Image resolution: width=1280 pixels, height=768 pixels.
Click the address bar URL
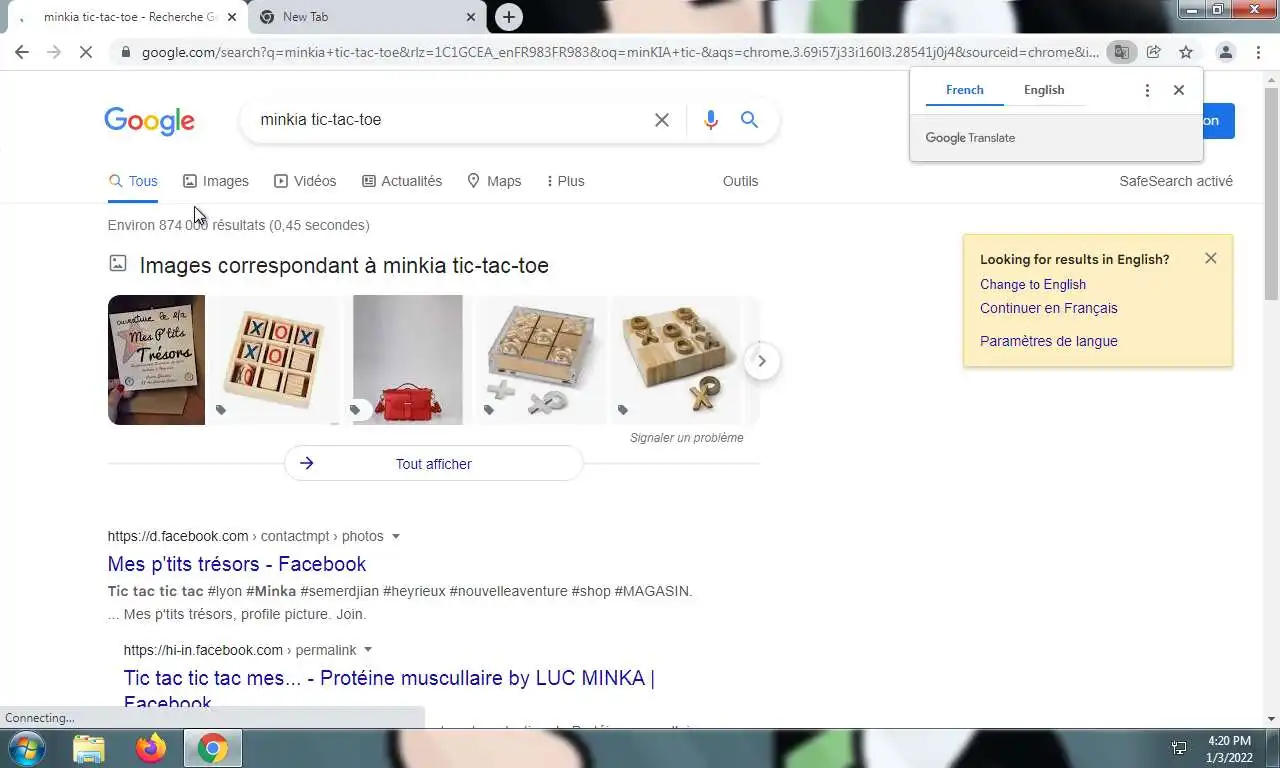pyautogui.click(x=620, y=52)
